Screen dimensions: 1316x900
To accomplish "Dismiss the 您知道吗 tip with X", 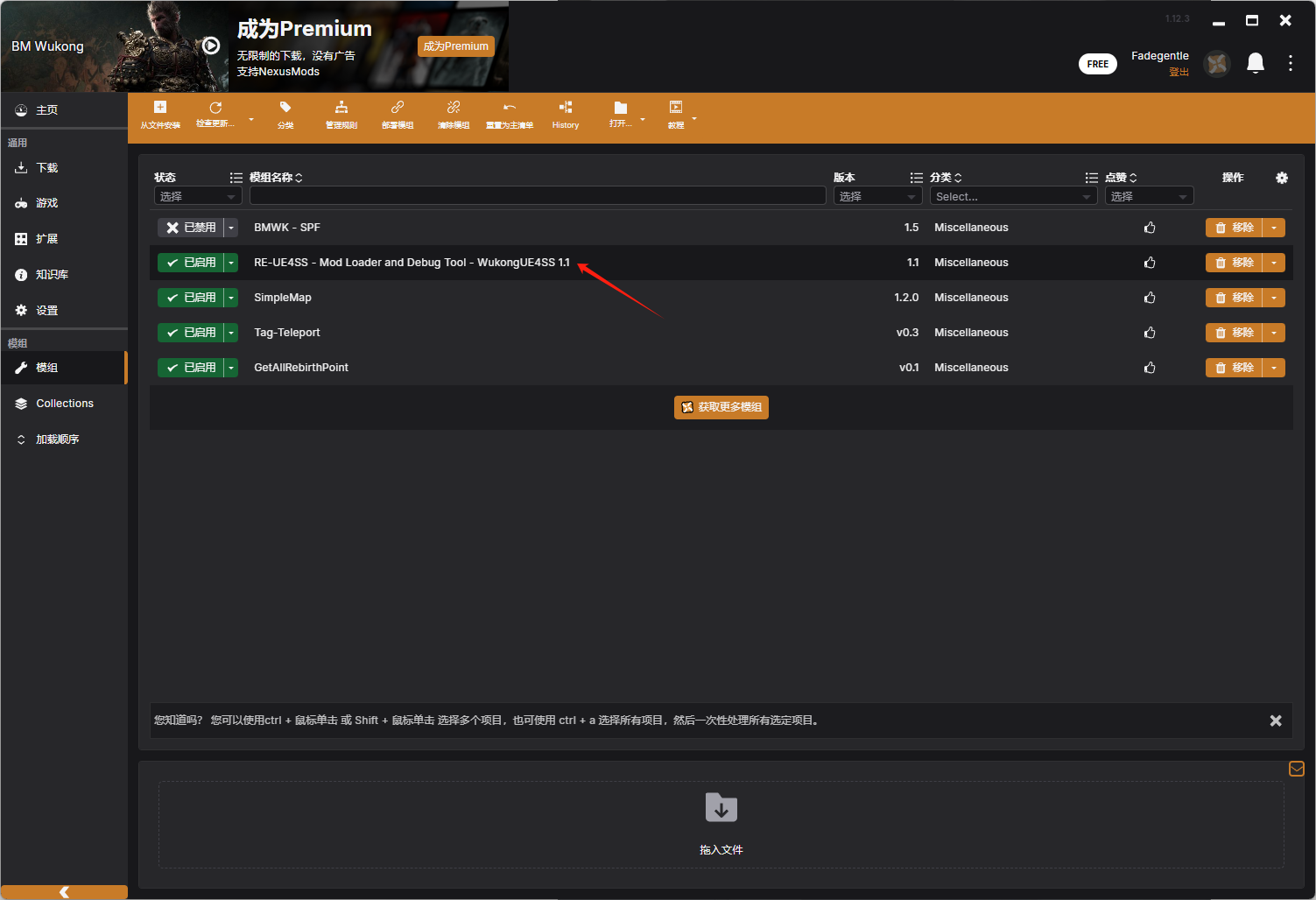I will pyautogui.click(x=1276, y=721).
